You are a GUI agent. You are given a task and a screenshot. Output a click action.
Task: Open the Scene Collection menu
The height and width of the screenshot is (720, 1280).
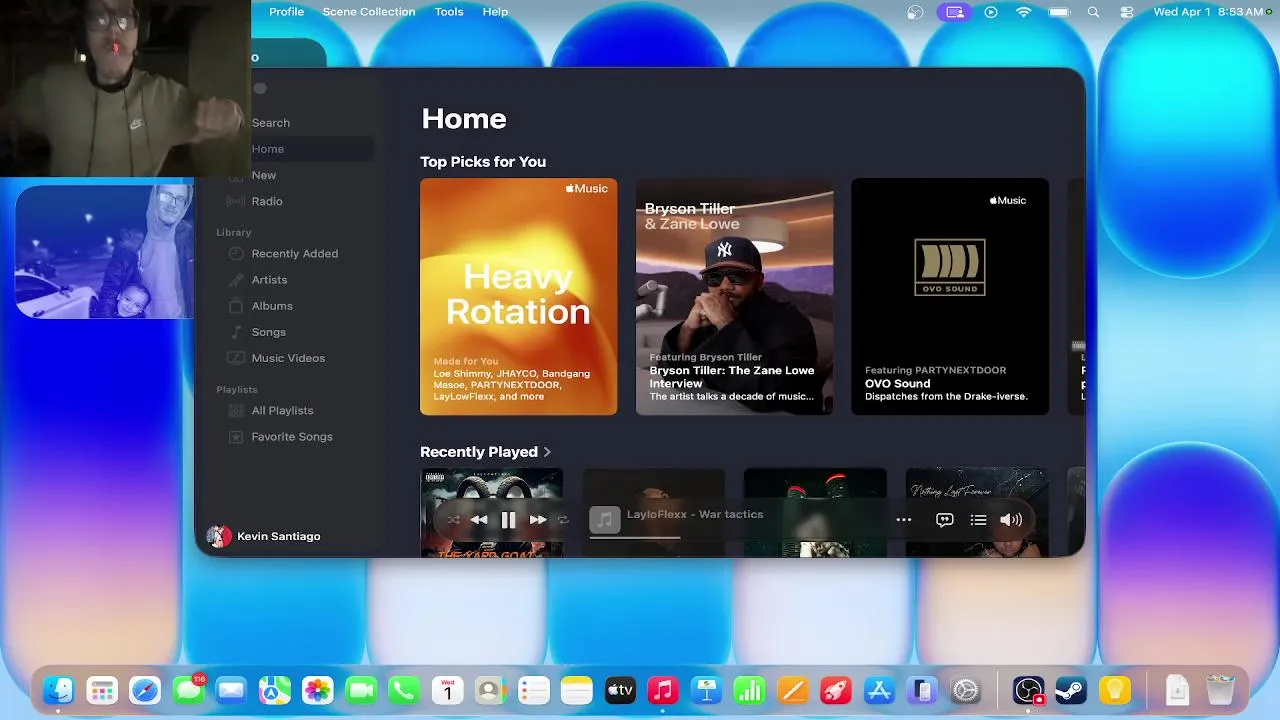coord(369,12)
